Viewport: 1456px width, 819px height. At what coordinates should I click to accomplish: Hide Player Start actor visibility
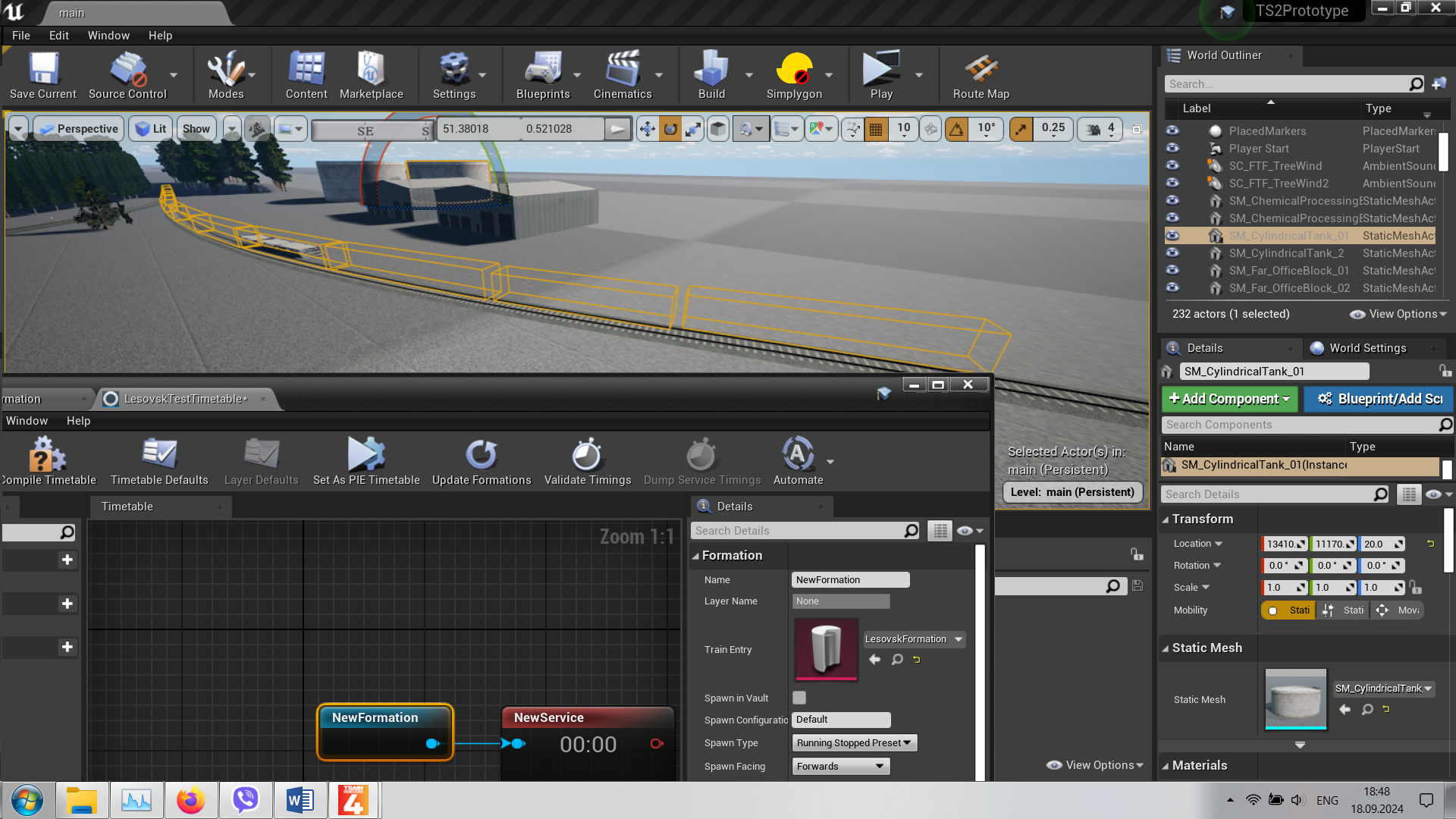pos(1172,149)
